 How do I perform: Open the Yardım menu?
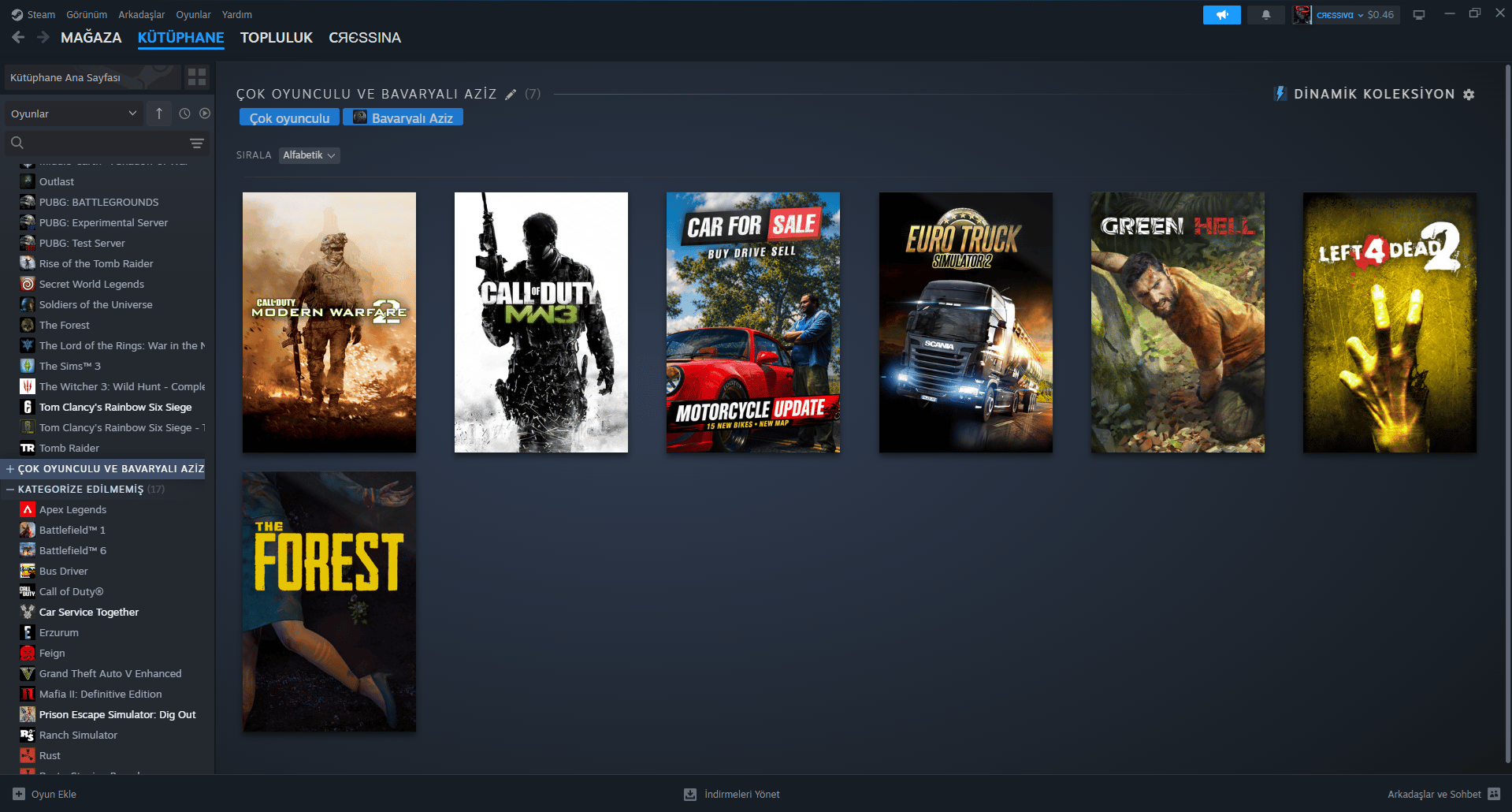237,15
